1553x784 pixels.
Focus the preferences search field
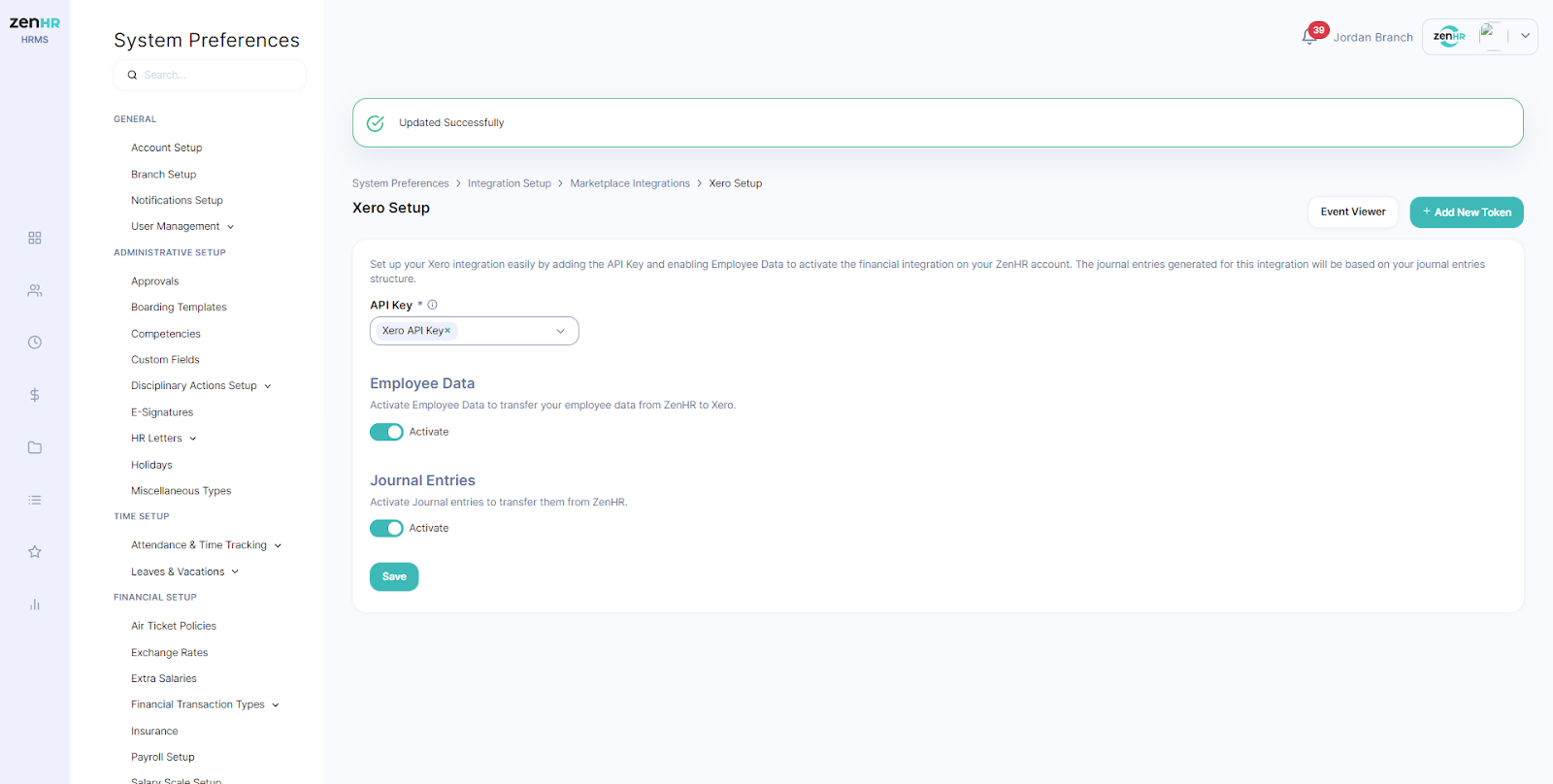coord(210,75)
